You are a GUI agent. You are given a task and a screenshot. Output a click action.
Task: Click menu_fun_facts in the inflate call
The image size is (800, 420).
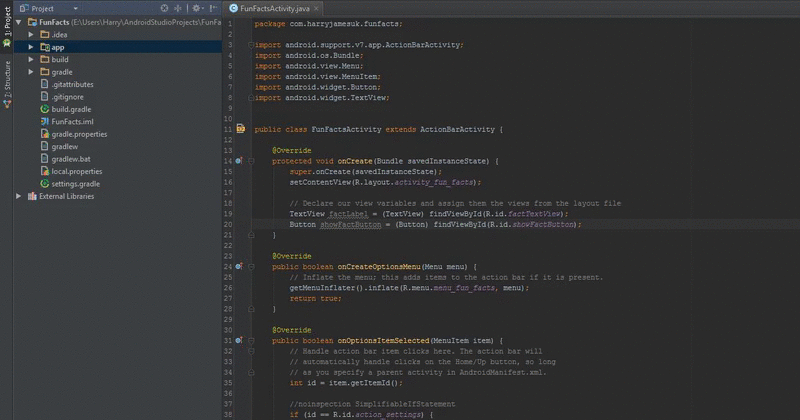click(464, 288)
